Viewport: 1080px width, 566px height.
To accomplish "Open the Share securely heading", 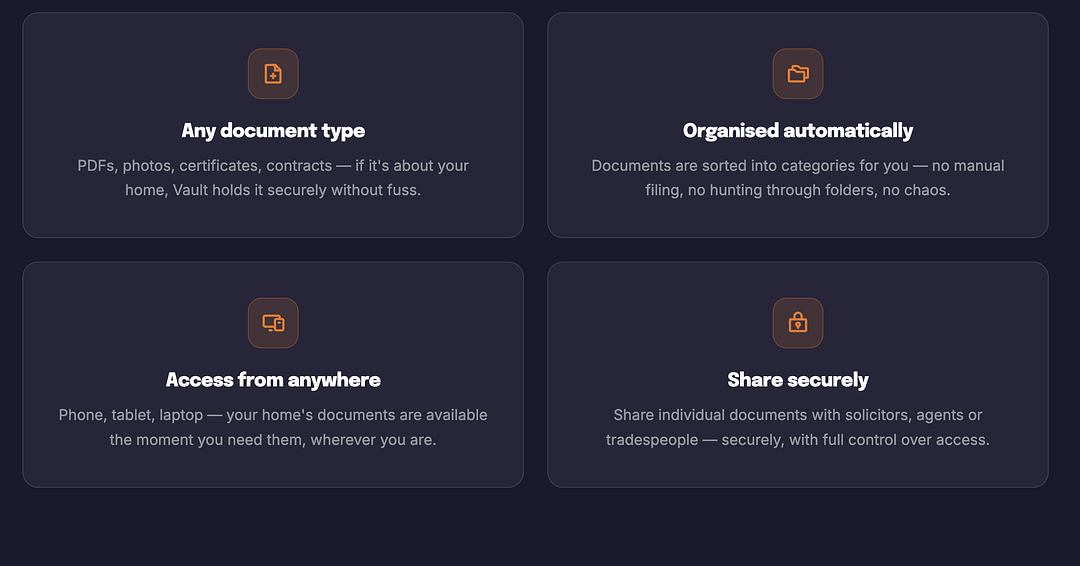I will (798, 380).
